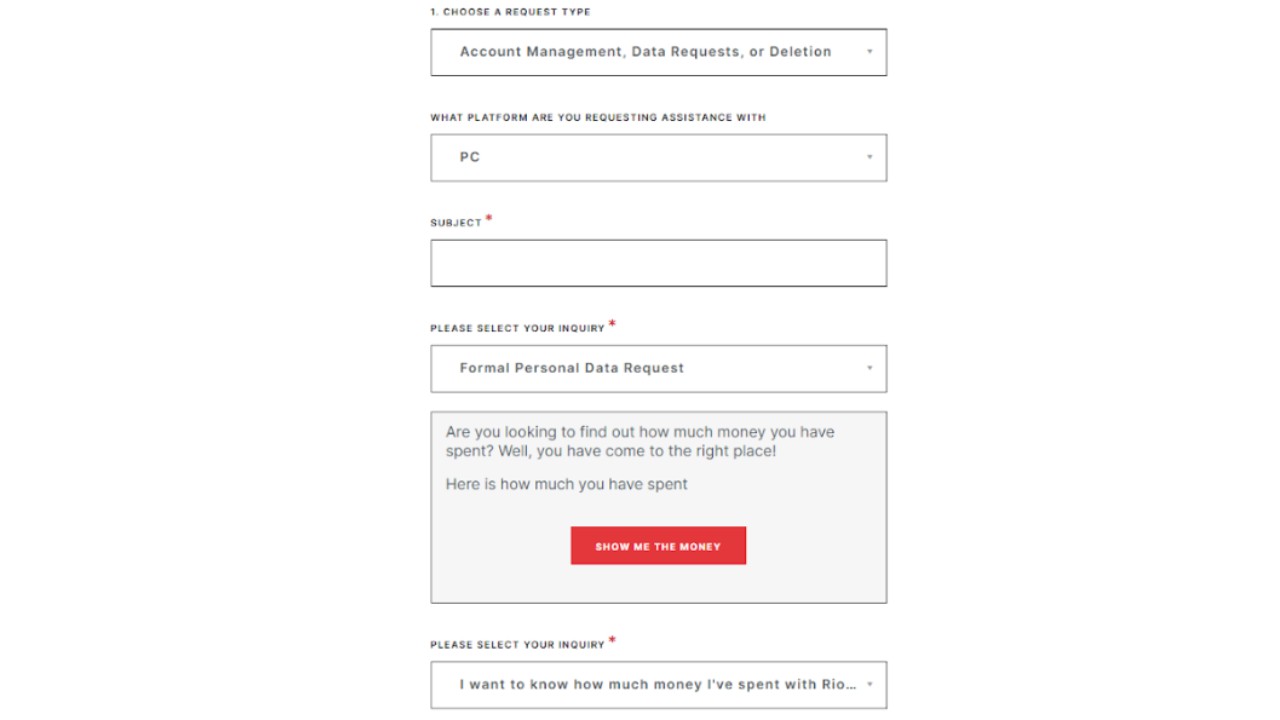Click into the Subject text field
Viewport: 1280px width, 720px height.
[x=658, y=263]
